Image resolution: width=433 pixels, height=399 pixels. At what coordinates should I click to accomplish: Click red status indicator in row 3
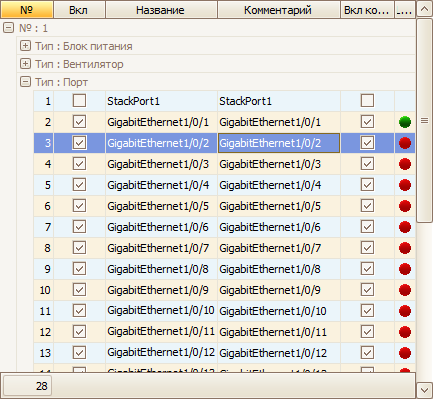click(405, 143)
